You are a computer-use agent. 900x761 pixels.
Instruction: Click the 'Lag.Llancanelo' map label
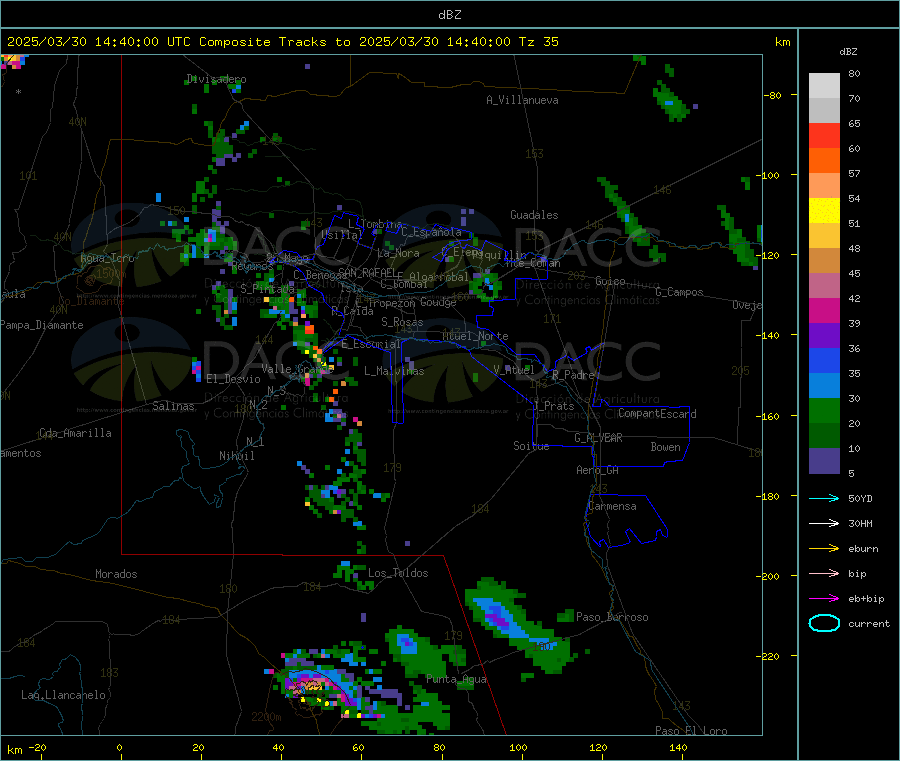pos(64,695)
